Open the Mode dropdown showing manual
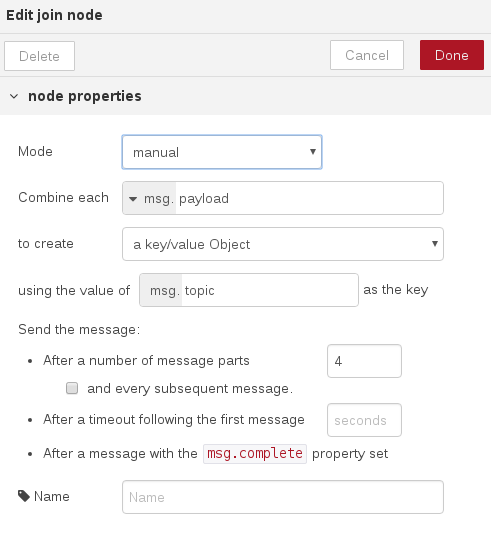Viewport: 491px width, 533px height. point(222,152)
